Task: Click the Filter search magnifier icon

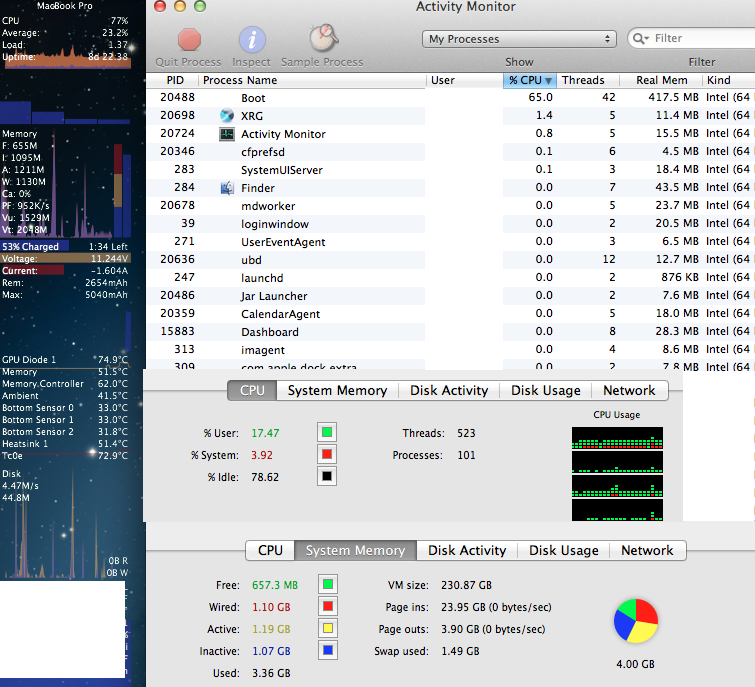Action: (x=640, y=38)
